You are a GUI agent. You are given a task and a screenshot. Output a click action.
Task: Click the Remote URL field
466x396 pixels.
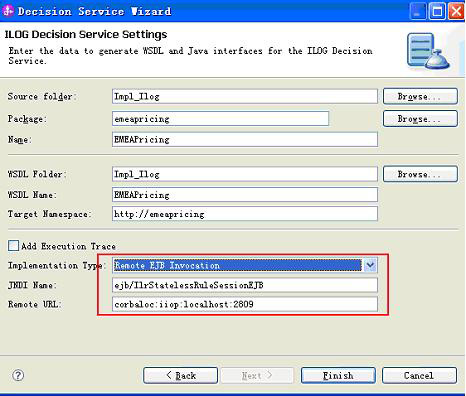245,304
